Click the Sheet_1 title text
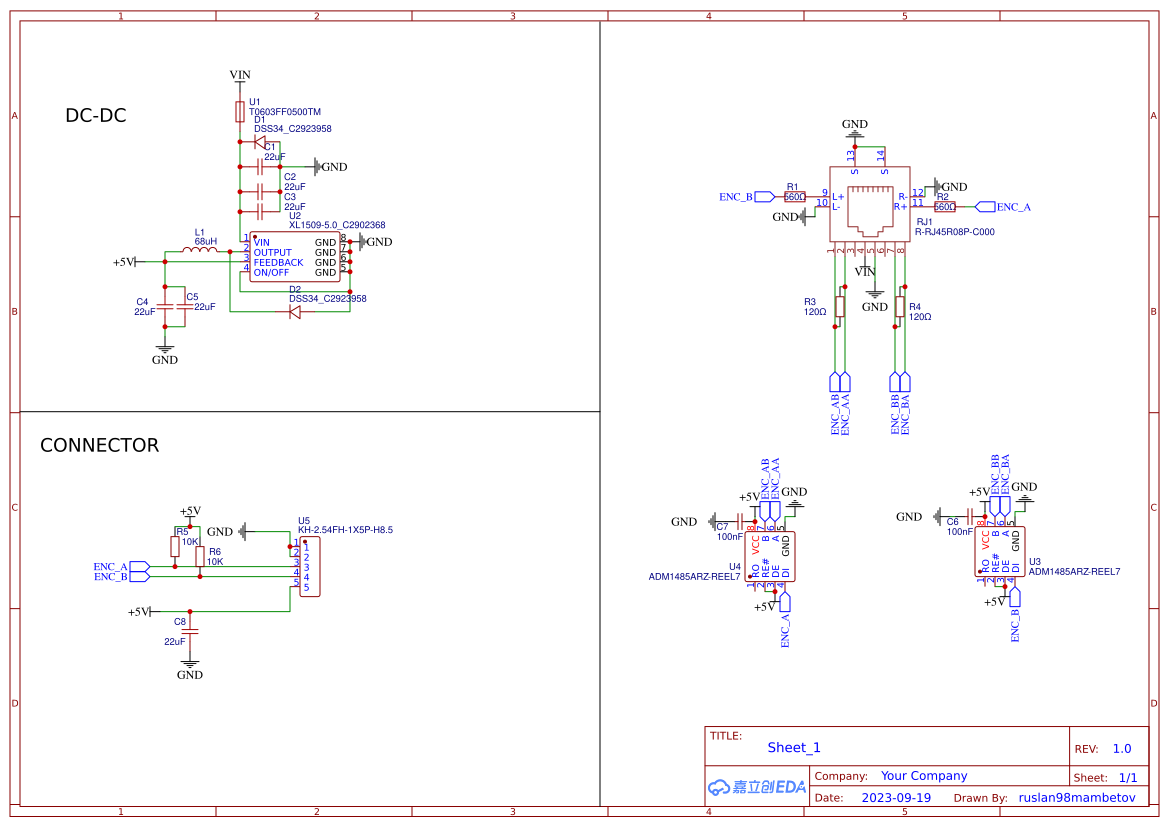 point(793,747)
